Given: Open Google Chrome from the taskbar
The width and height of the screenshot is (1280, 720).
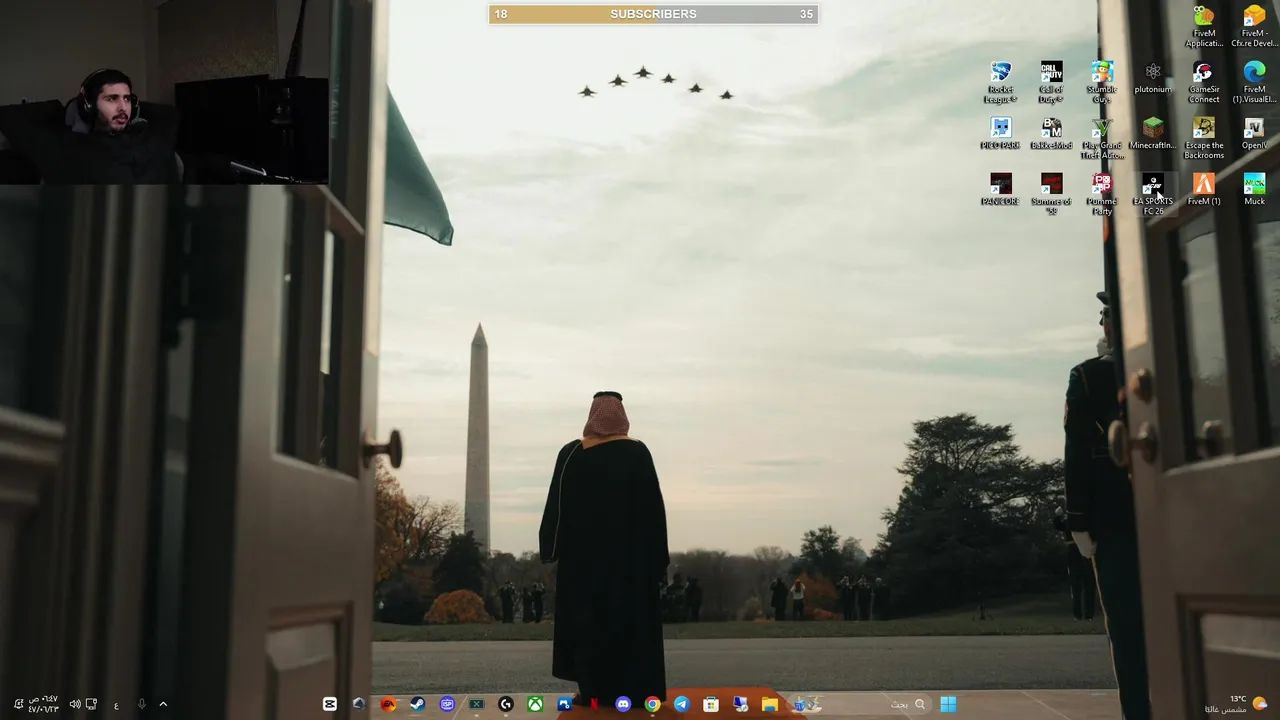Looking at the screenshot, I should (x=652, y=704).
